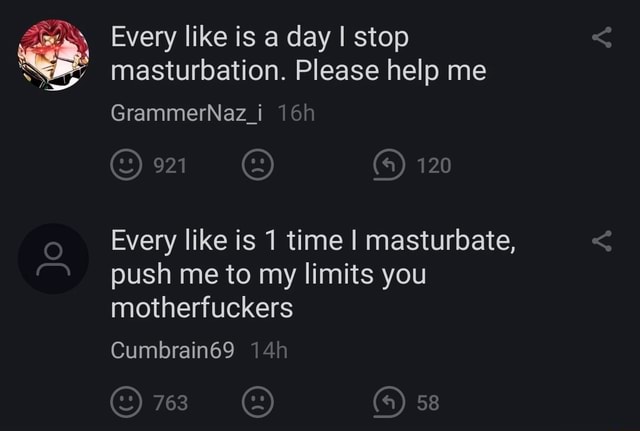Open replies to Cumbrain69's comment
Image resolution: width=640 pixels, height=431 pixels.
pos(389,402)
